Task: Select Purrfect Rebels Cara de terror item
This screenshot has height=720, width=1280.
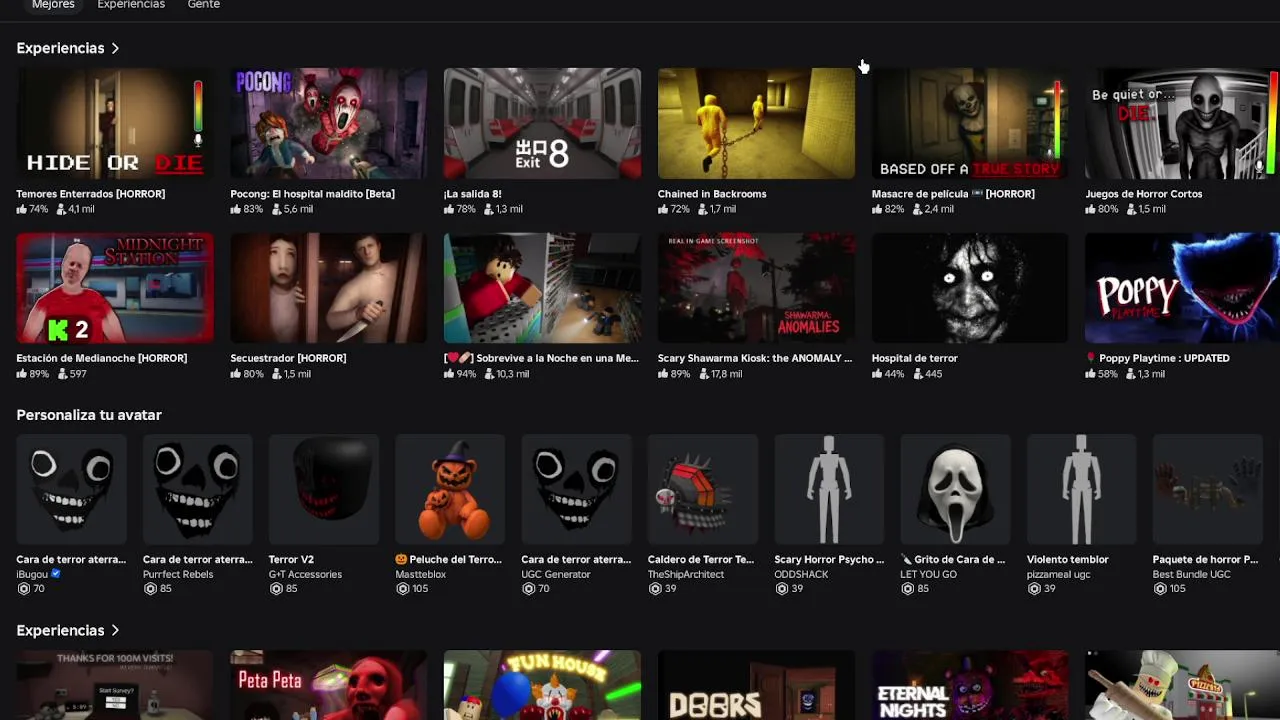Action: pyautogui.click(x=198, y=490)
